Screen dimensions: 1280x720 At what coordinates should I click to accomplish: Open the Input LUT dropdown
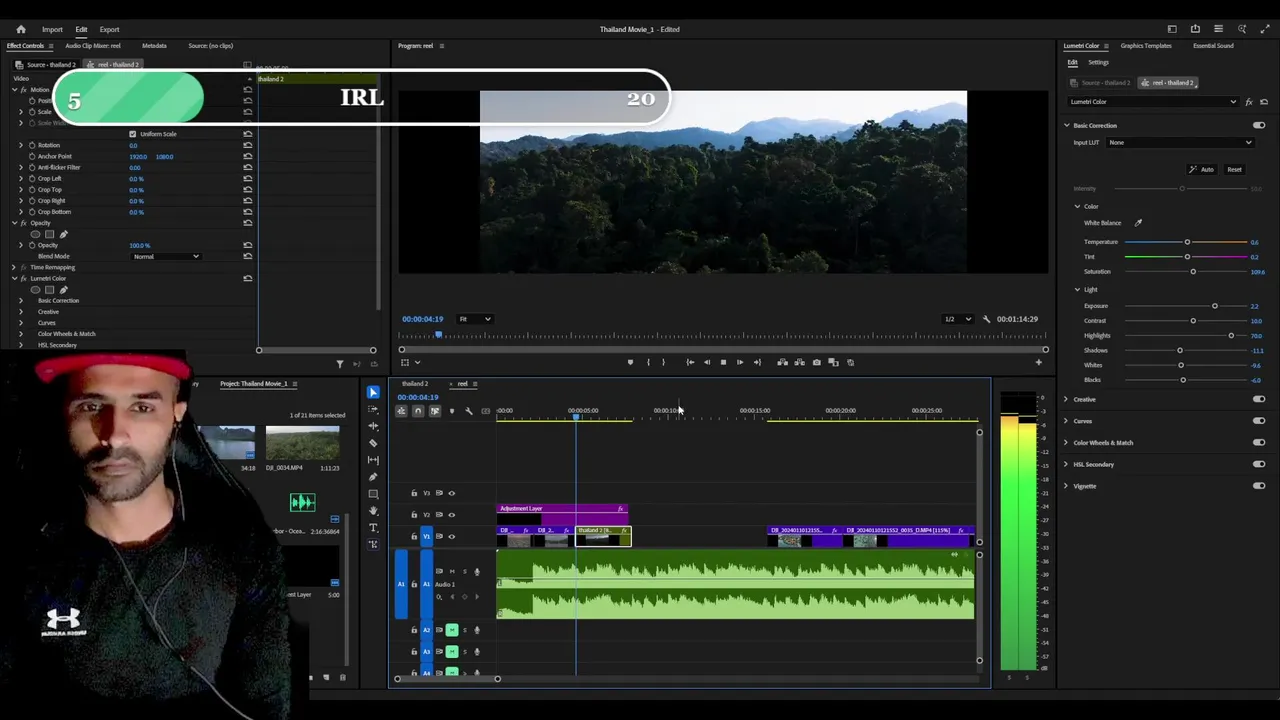1178,142
